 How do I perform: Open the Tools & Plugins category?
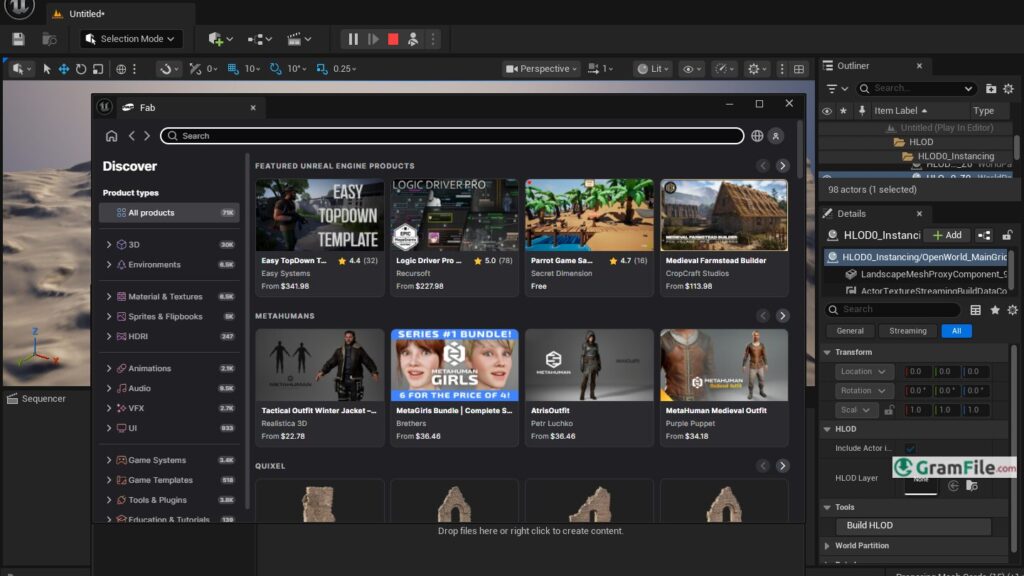point(157,500)
